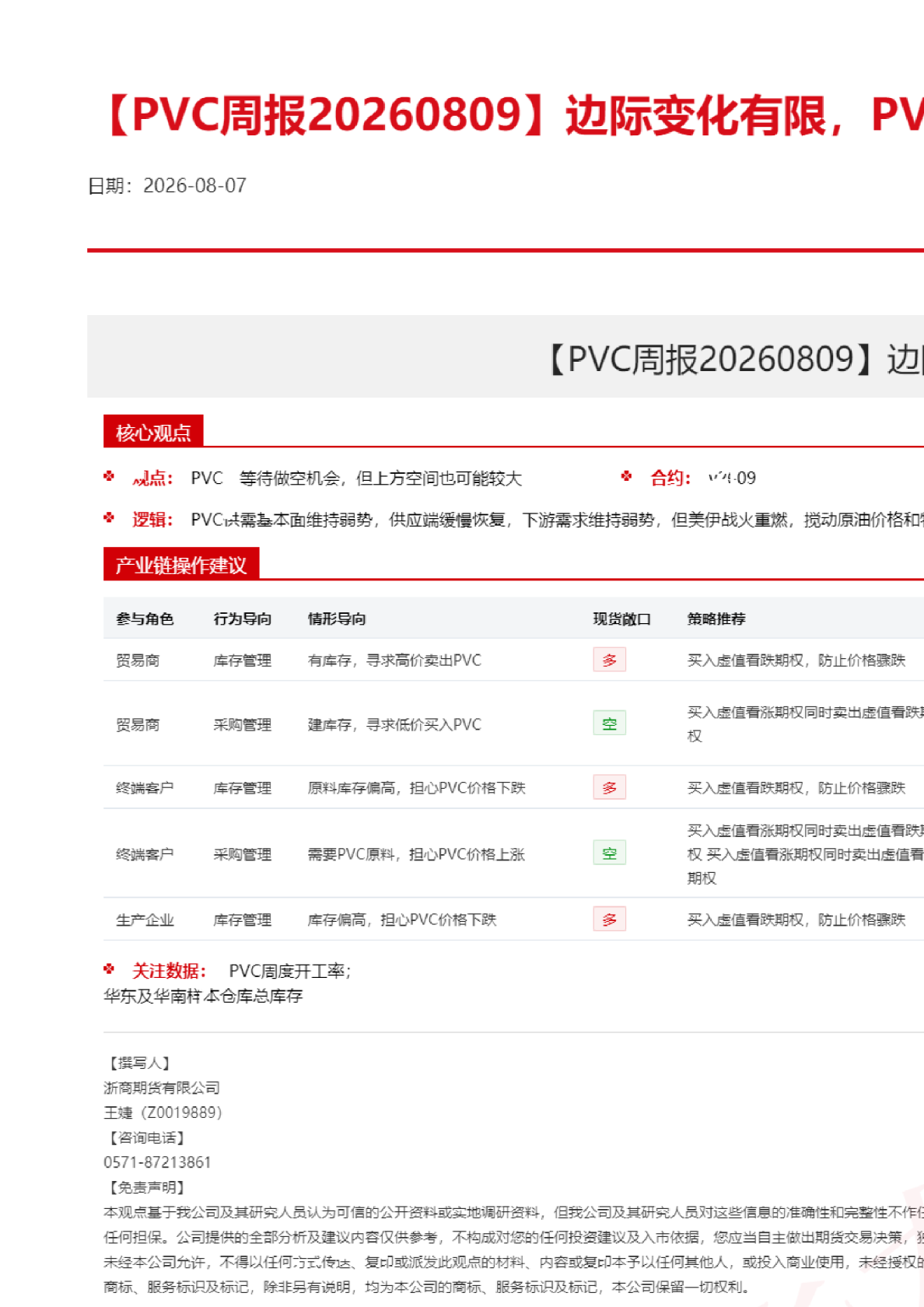Viewport: 924px width, 1307px height.
Task: Click the 多 badge in 生产企业 row
Action: [610, 920]
